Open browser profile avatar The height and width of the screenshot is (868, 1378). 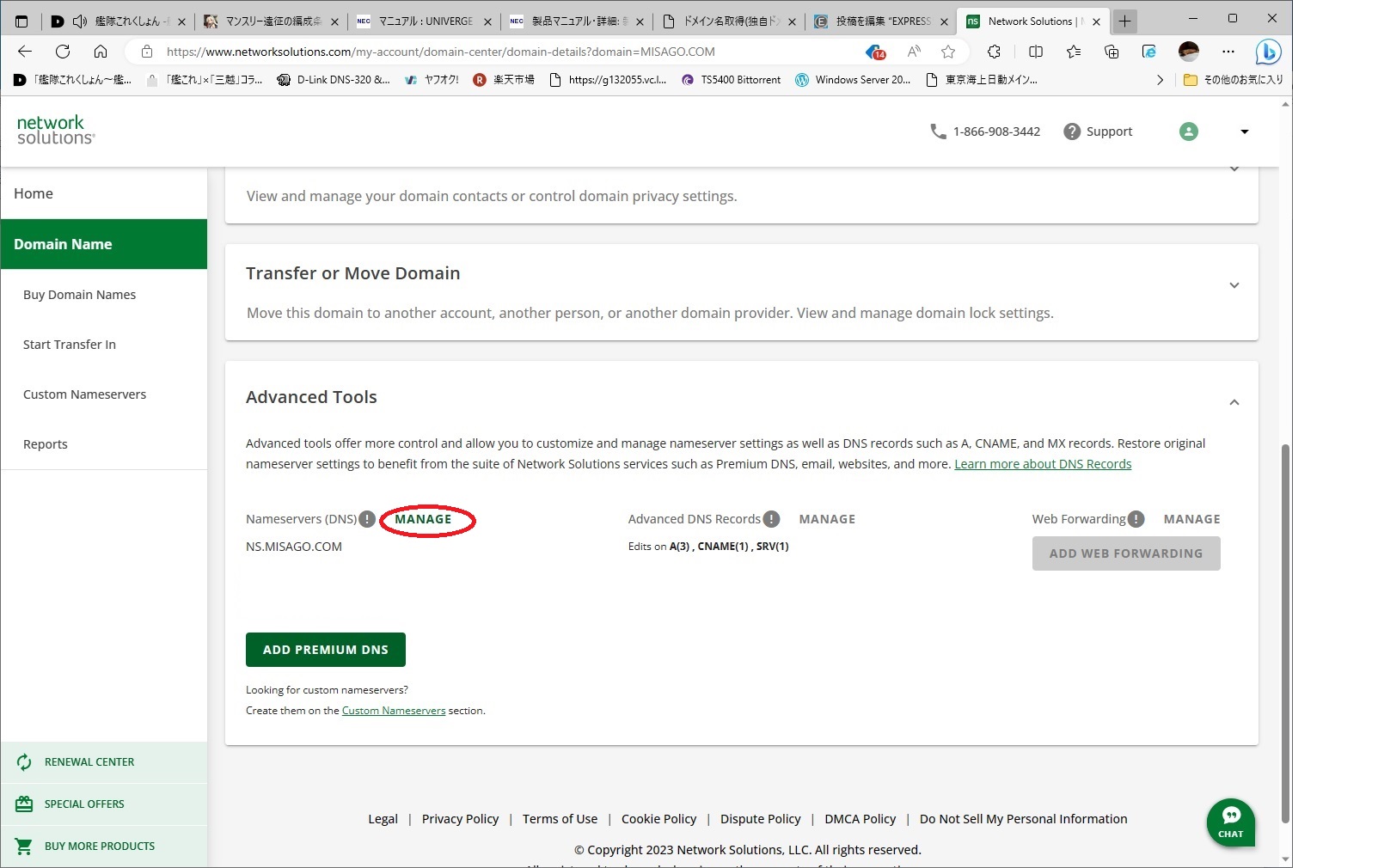(1189, 52)
